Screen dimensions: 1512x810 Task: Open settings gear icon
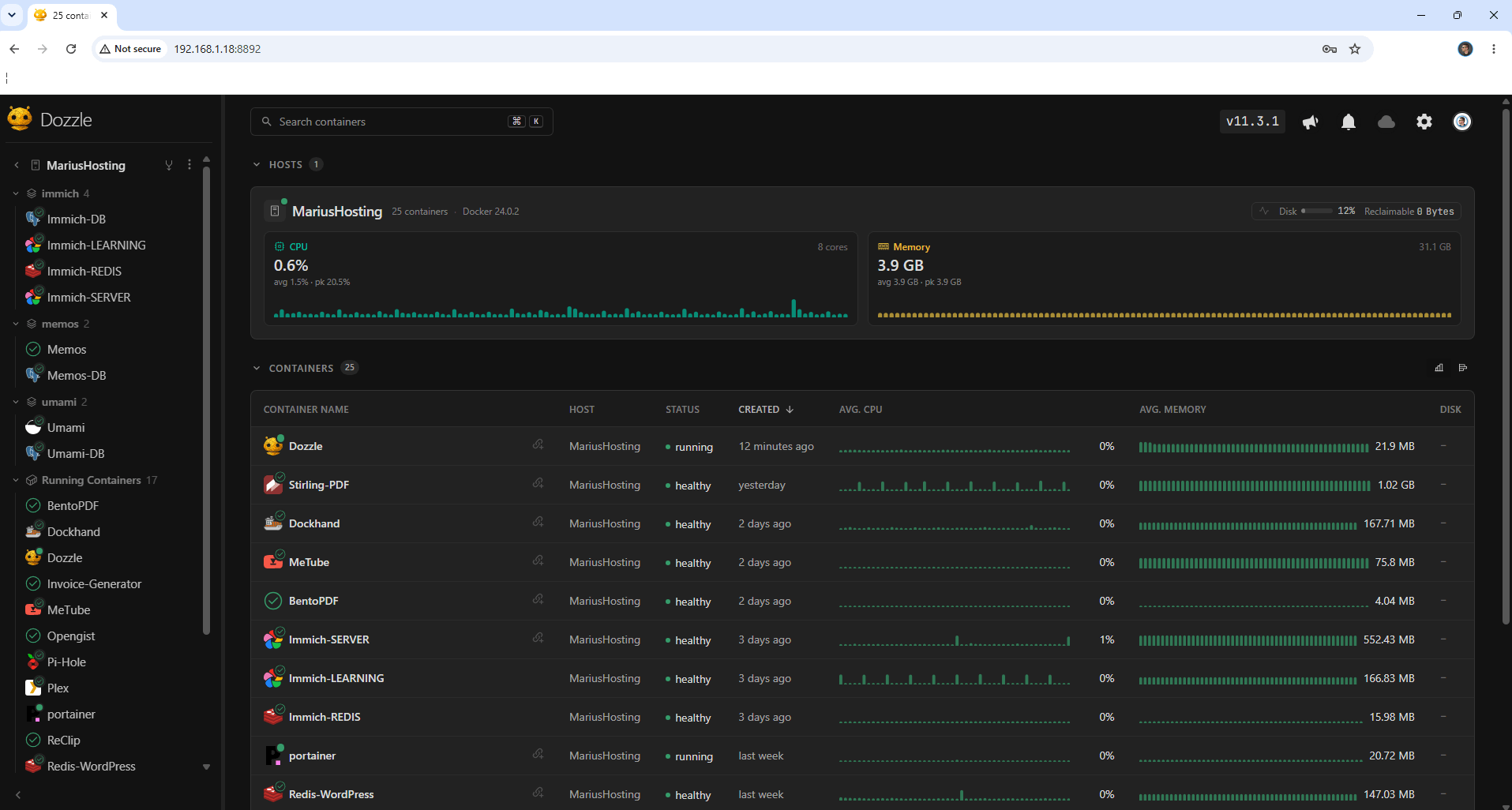point(1424,122)
